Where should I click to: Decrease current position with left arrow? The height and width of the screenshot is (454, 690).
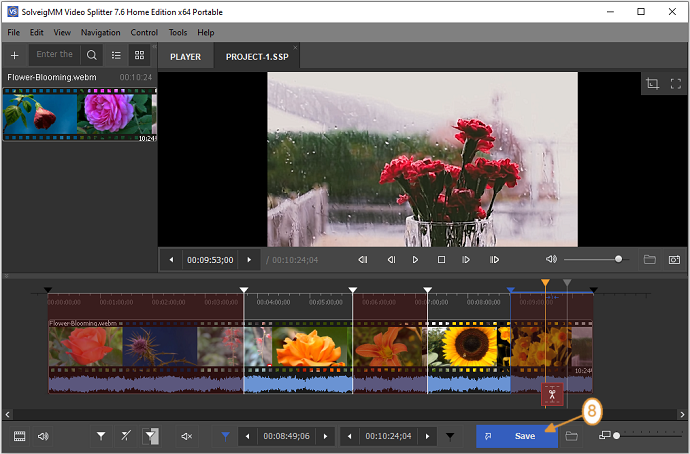click(172, 260)
